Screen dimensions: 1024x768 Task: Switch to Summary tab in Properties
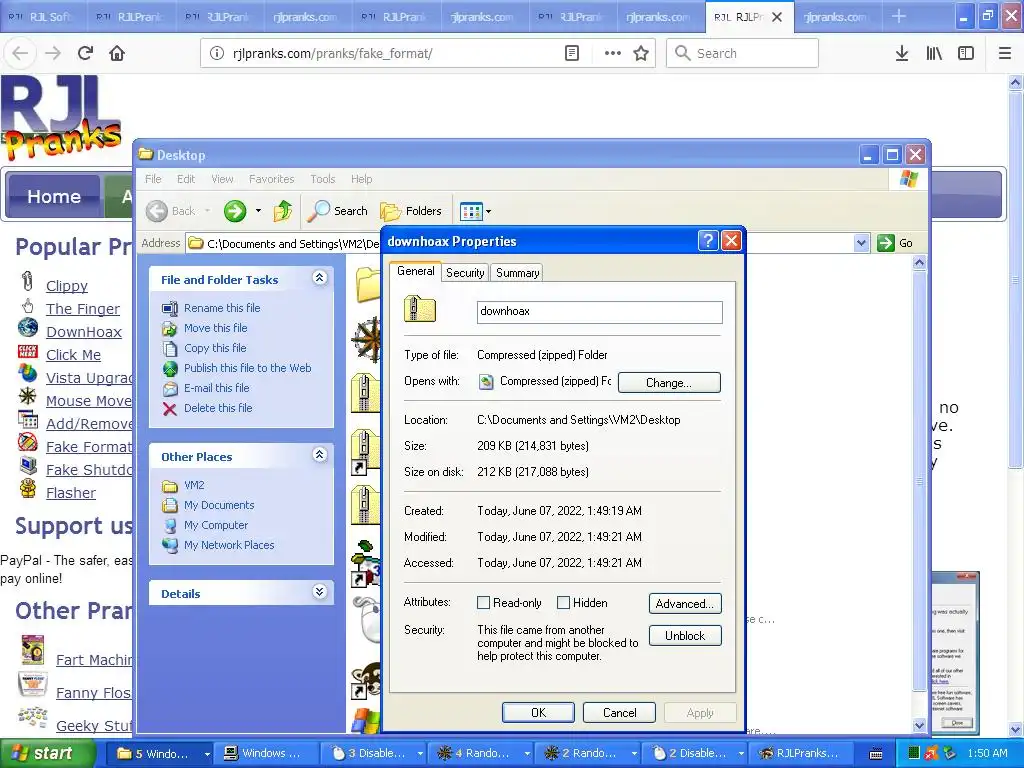tap(517, 273)
